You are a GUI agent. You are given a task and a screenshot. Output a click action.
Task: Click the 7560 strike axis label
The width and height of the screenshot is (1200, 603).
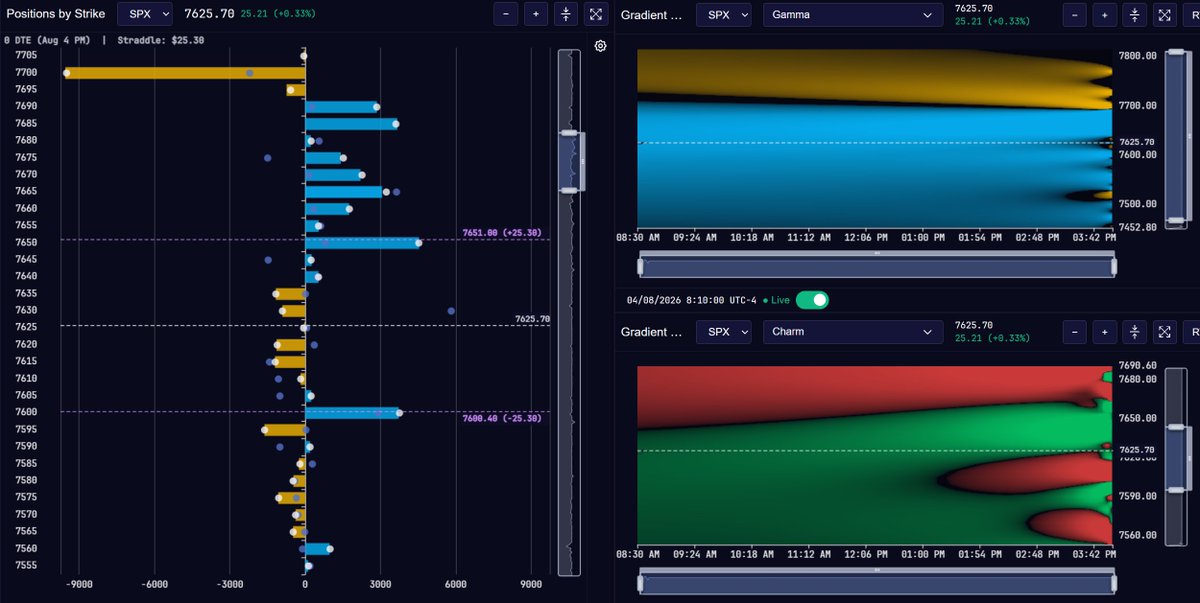click(26, 548)
